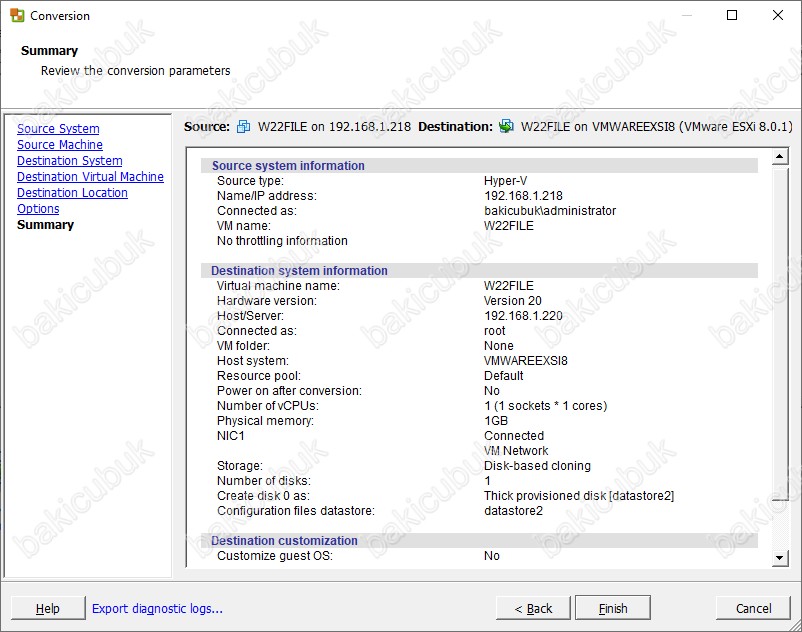Screen dimensions: 802x632
Task: Click Thick provisioned disk [datastore2] value
Action: tap(579, 496)
